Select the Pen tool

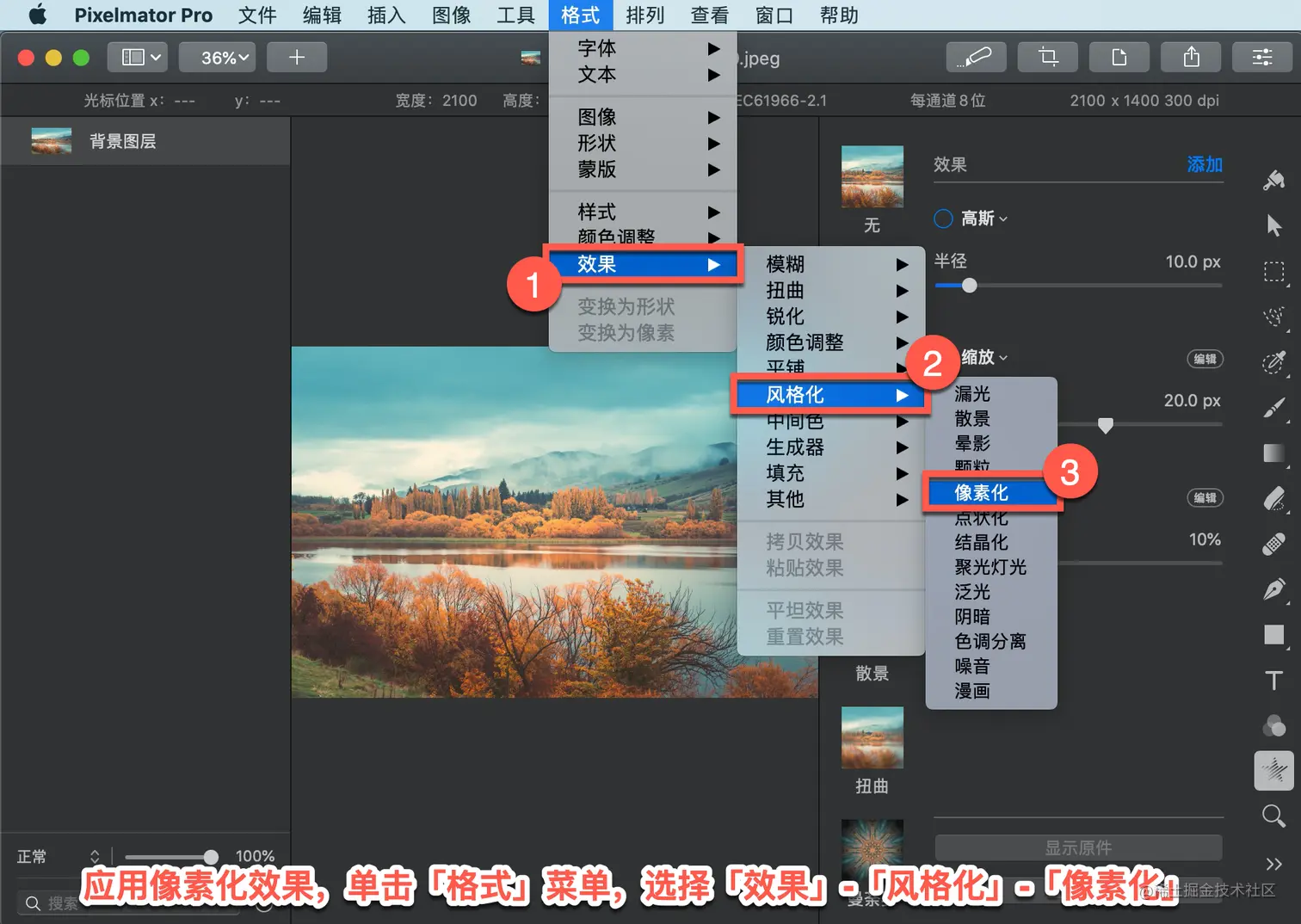pos(1274,589)
